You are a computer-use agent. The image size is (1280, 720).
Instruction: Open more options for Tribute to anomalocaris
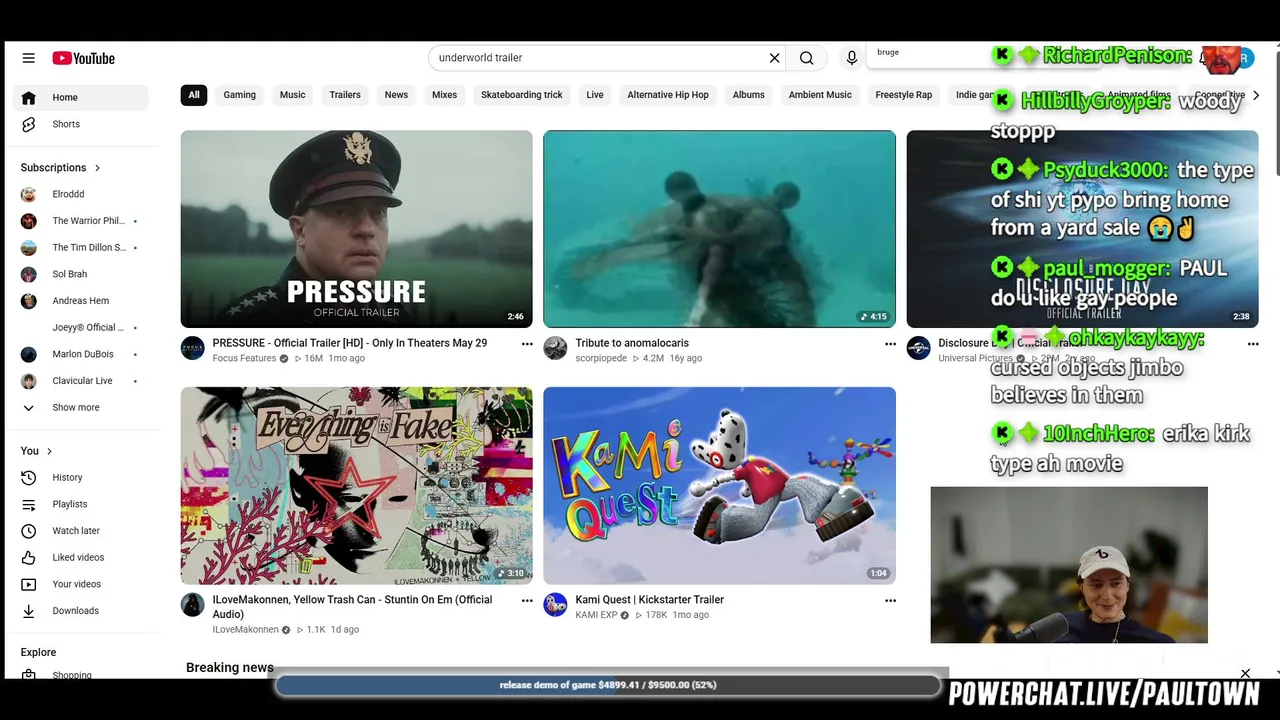(x=890, y=344)
